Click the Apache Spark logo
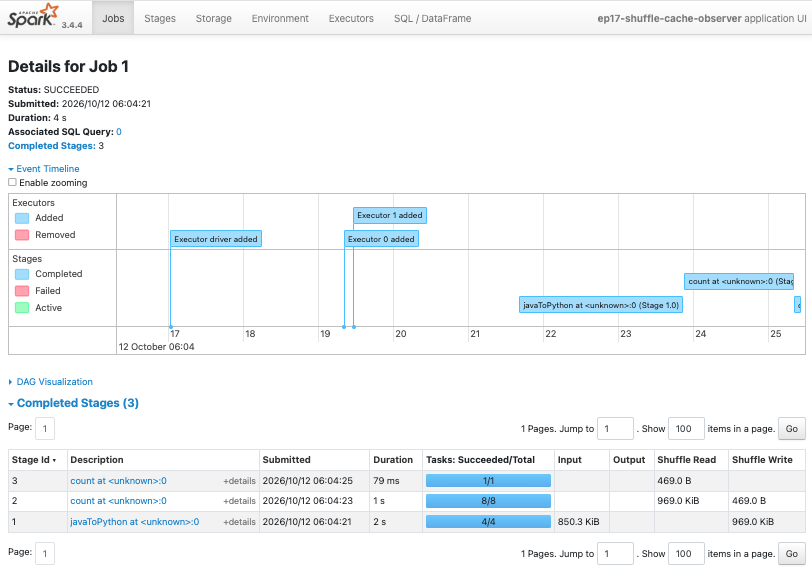This screenshot has height=572, width=812. pyautogui.click(x=34, y=16)
